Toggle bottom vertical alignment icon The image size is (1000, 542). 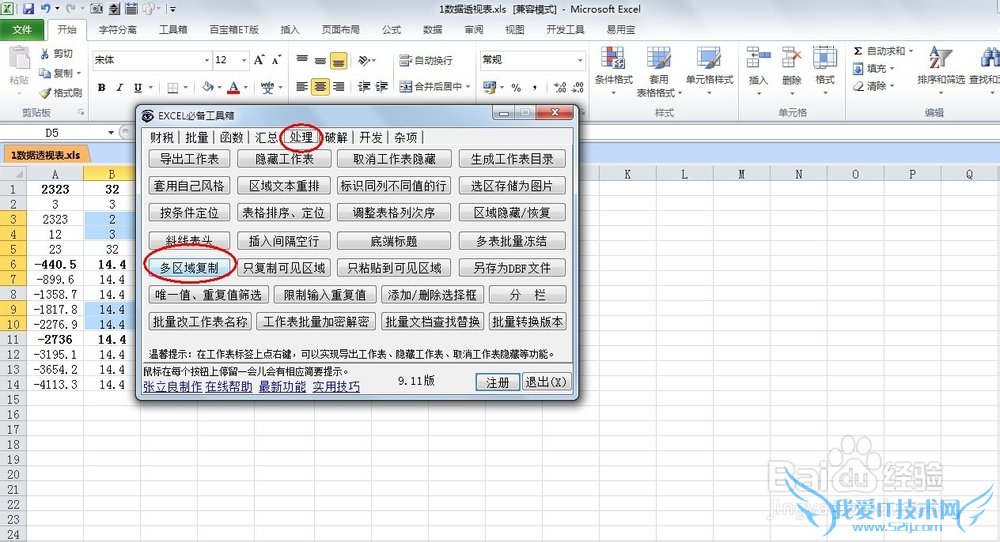(339, 61)
